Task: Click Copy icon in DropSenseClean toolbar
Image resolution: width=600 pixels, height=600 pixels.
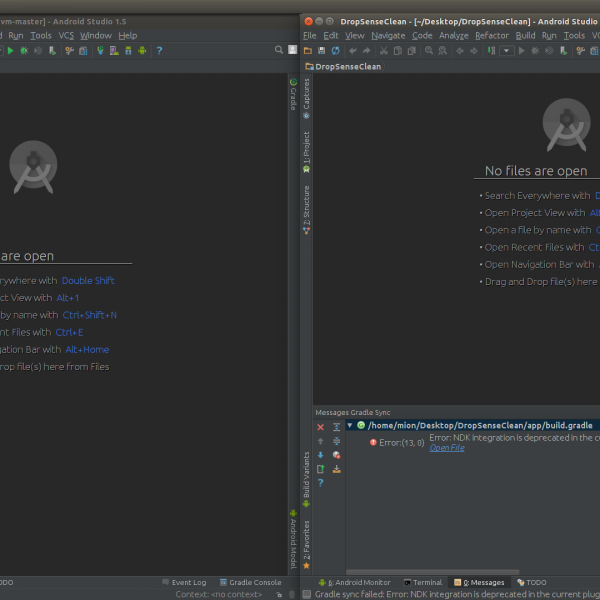Action: point(398,51)
